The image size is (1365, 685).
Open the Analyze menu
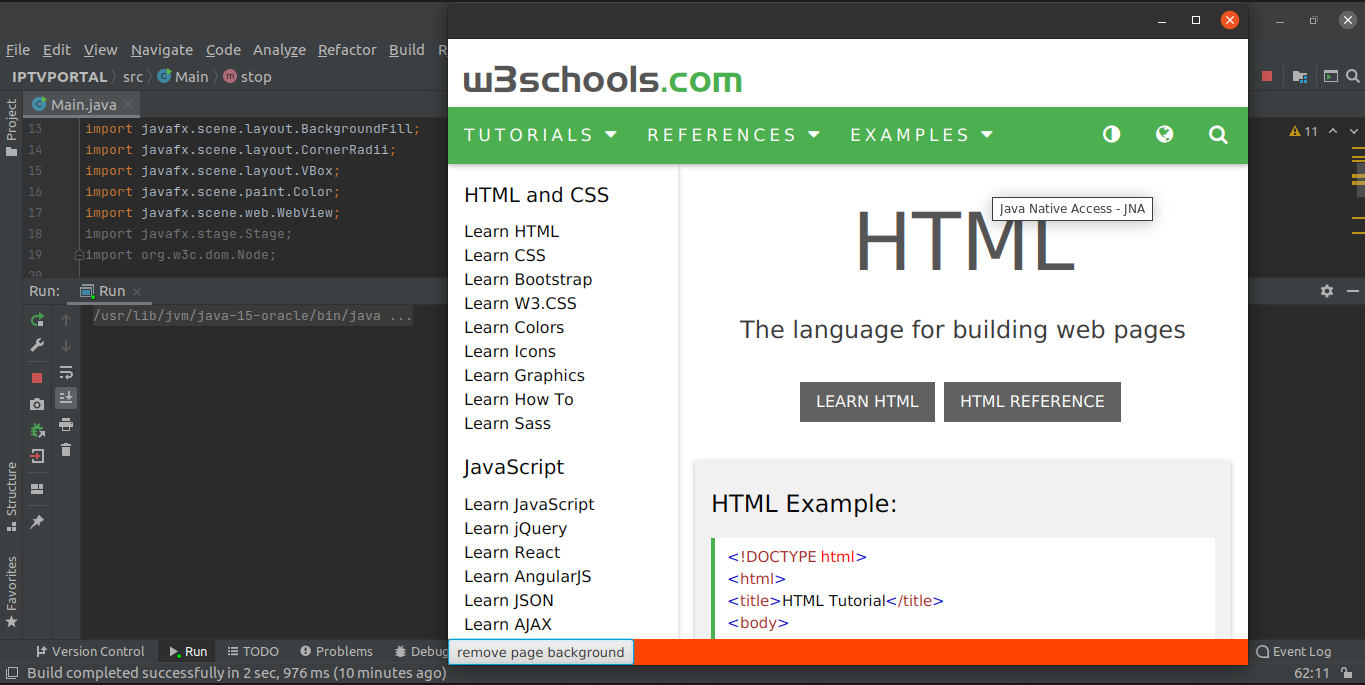click(279, 49)
